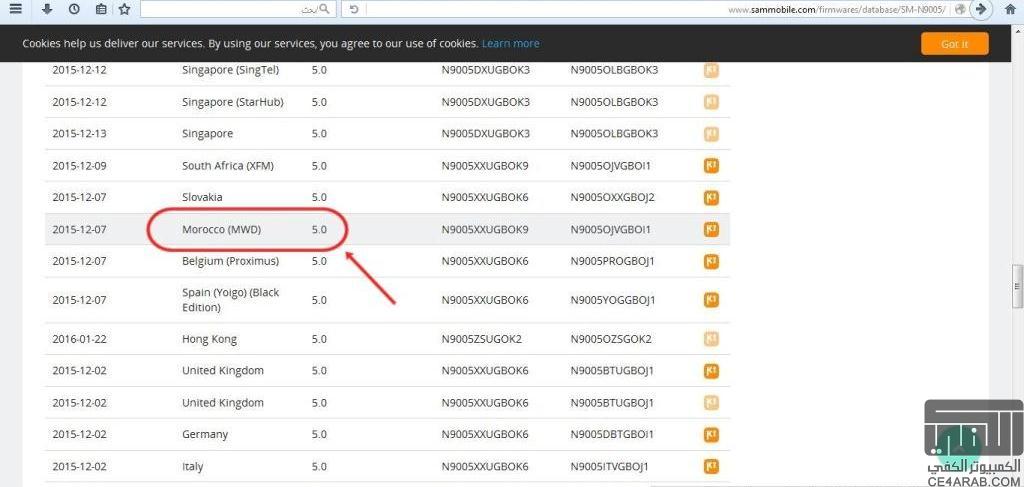Select CSC code N9005OXXGBOJ2
The image size is (1024, 487).
coord(612,197)
